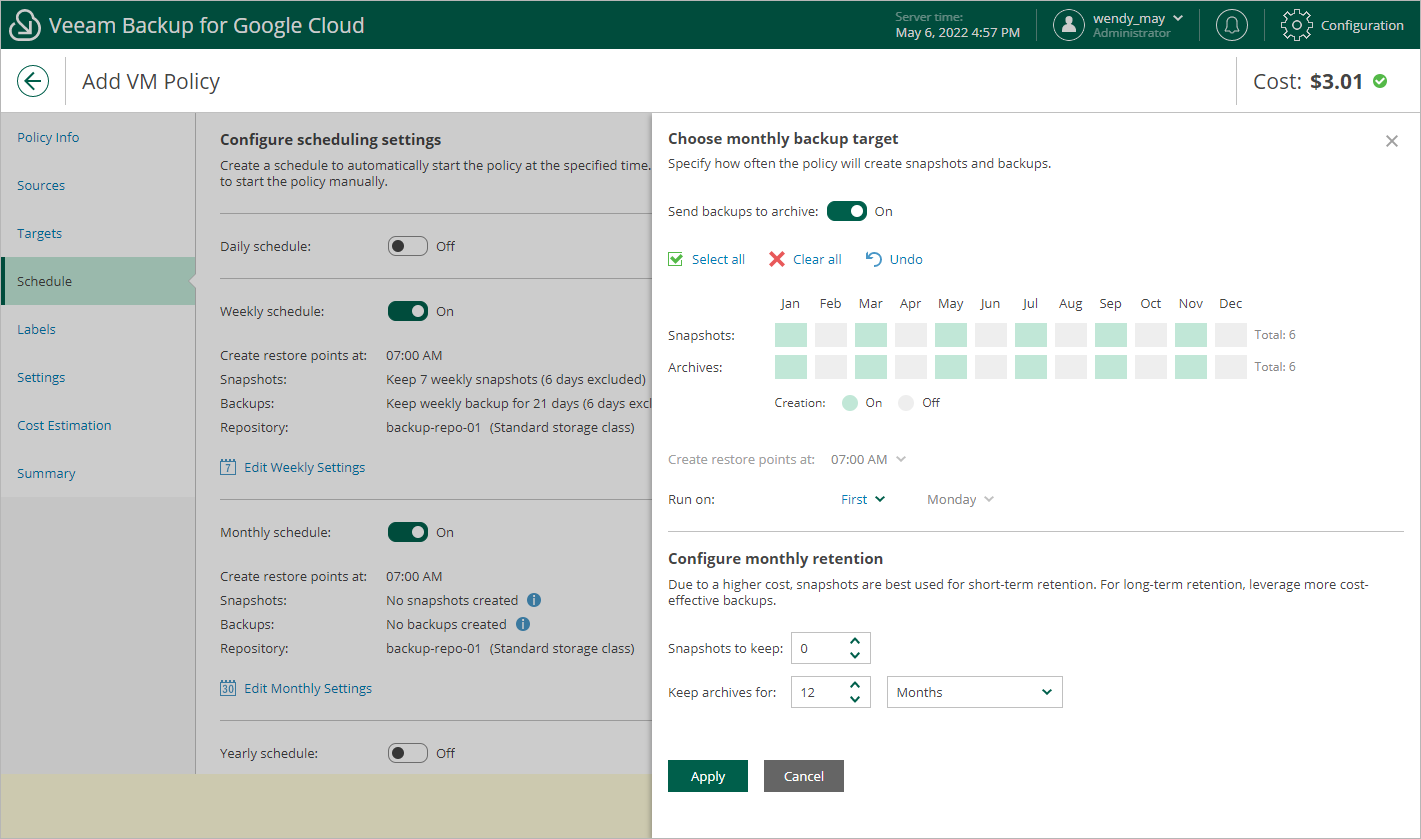Click Clear all link text
Screen dimensions: 1421x839
(x=817, y=259)
